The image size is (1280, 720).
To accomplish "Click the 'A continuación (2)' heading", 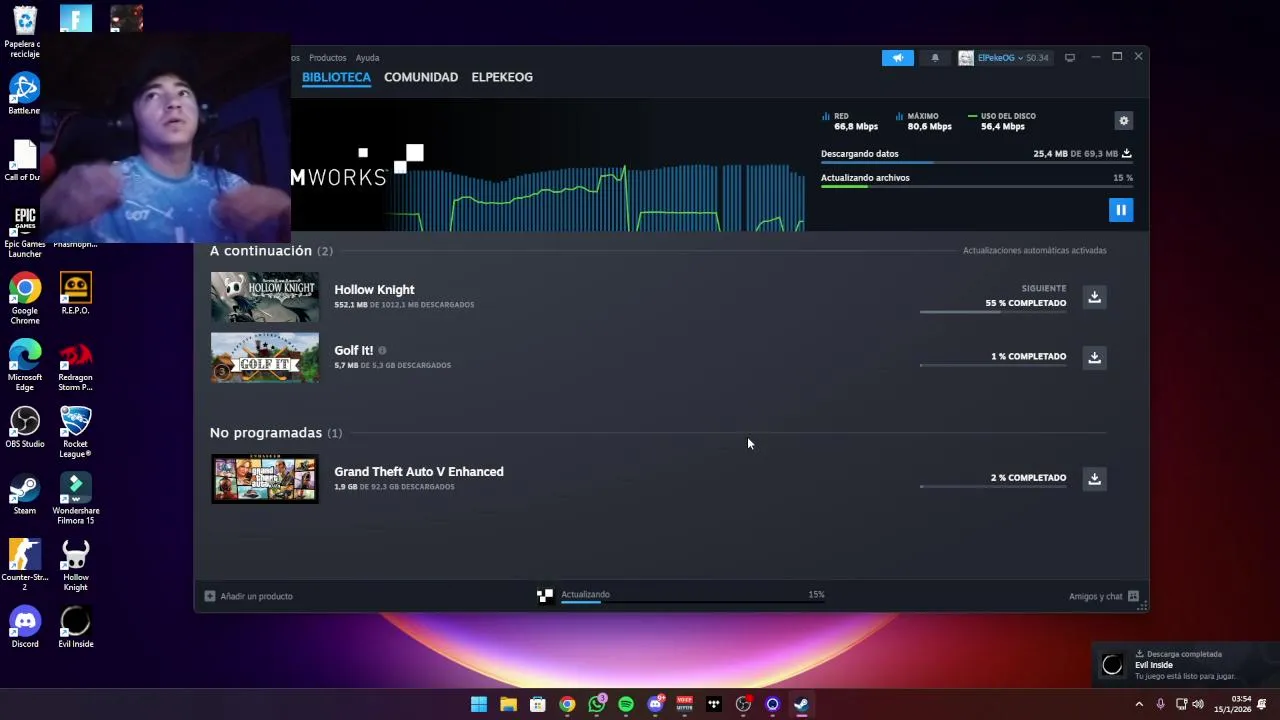I will 271,251.
